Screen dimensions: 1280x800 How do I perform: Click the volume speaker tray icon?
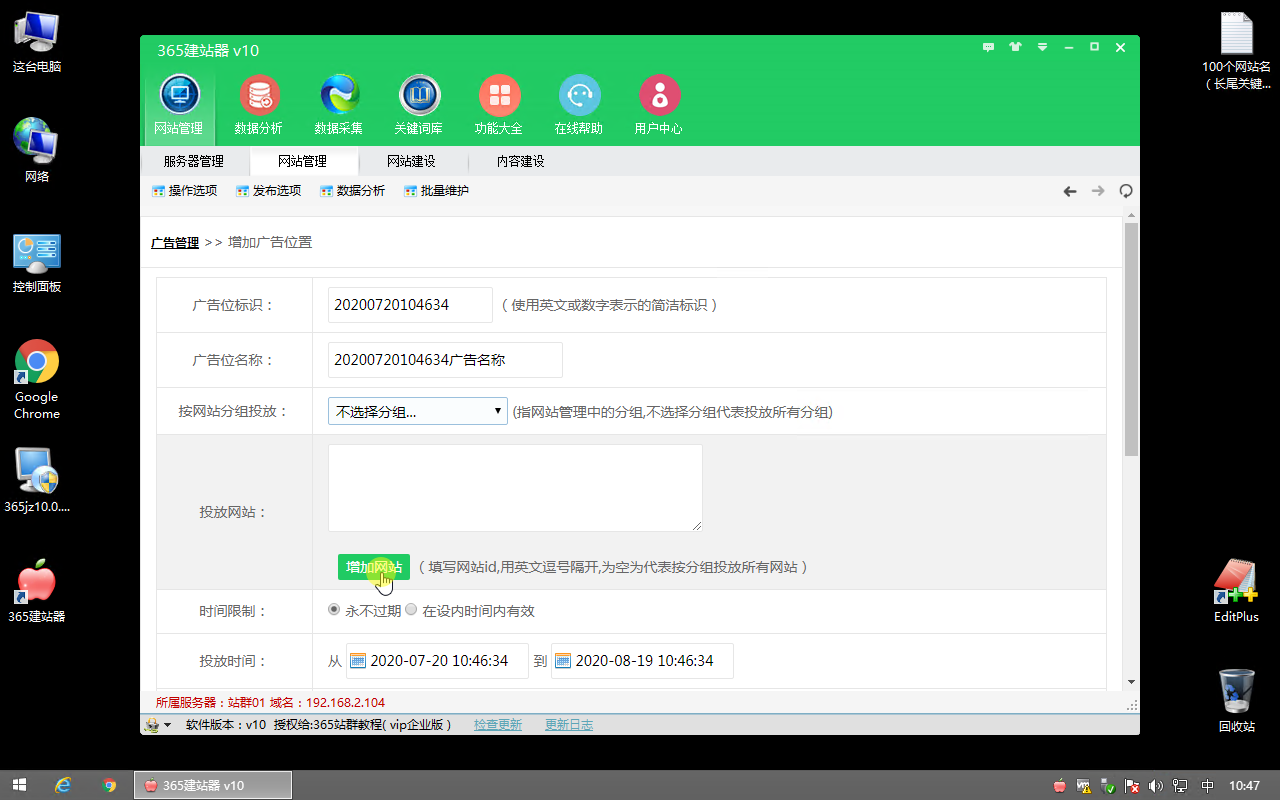[1156, 786]
